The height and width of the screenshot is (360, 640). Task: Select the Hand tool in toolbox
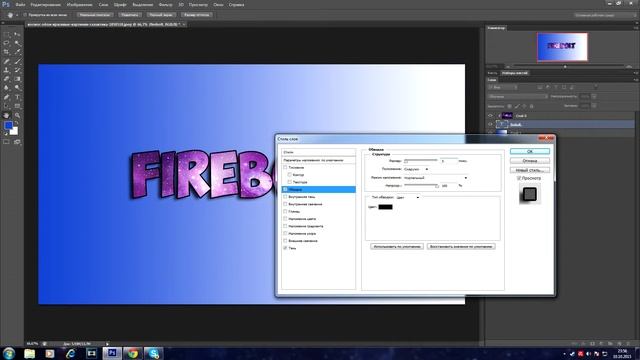pyautogui.click(x=6, y=115)
